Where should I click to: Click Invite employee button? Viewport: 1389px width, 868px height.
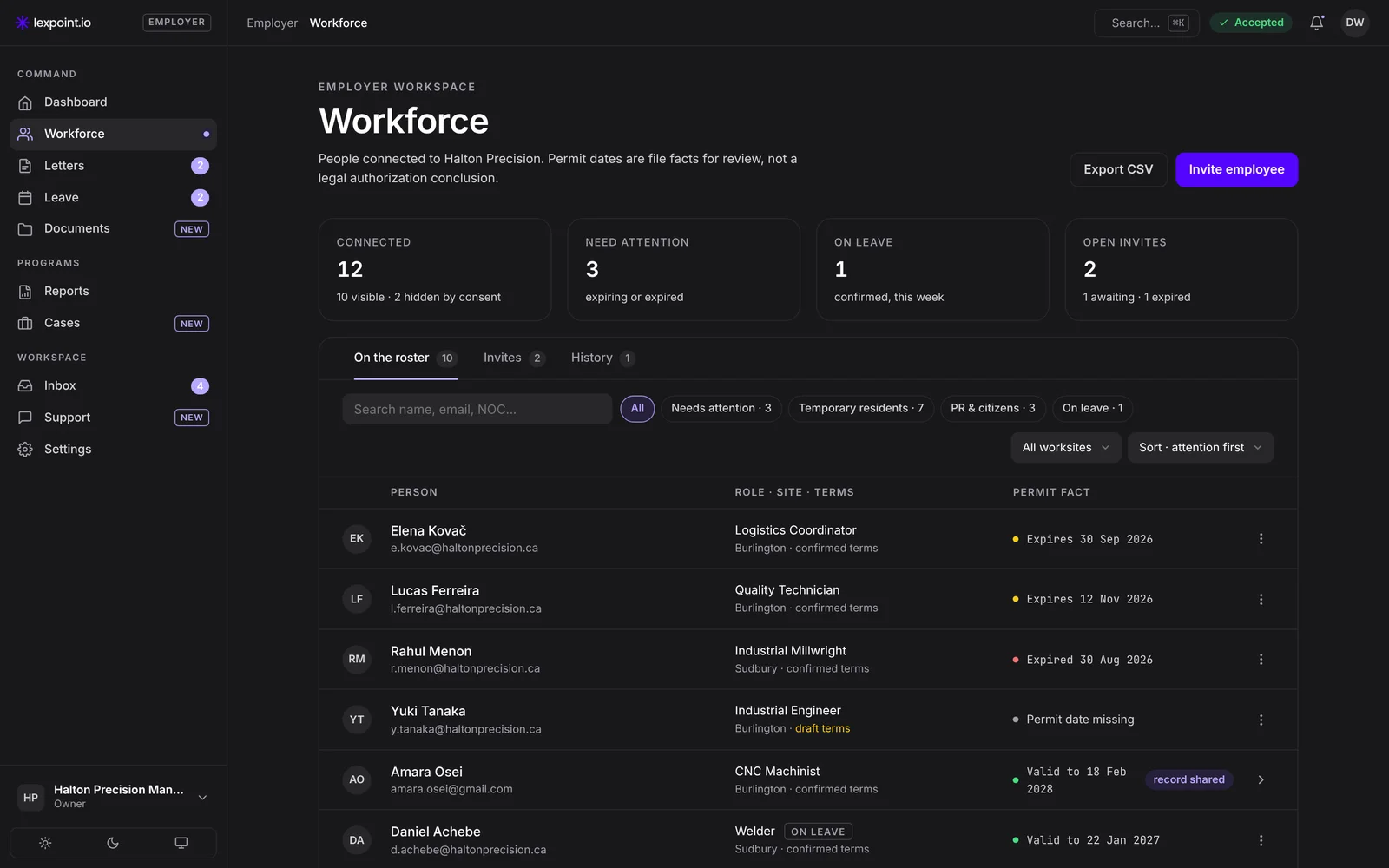click(x=1236, y=169)
